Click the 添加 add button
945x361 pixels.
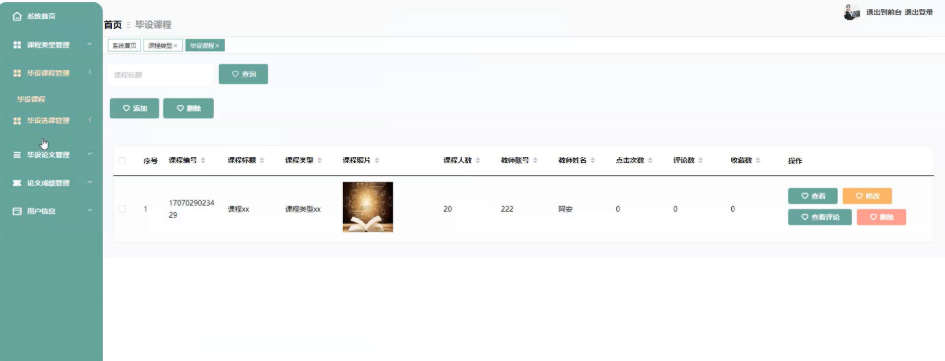click(134, 108)
